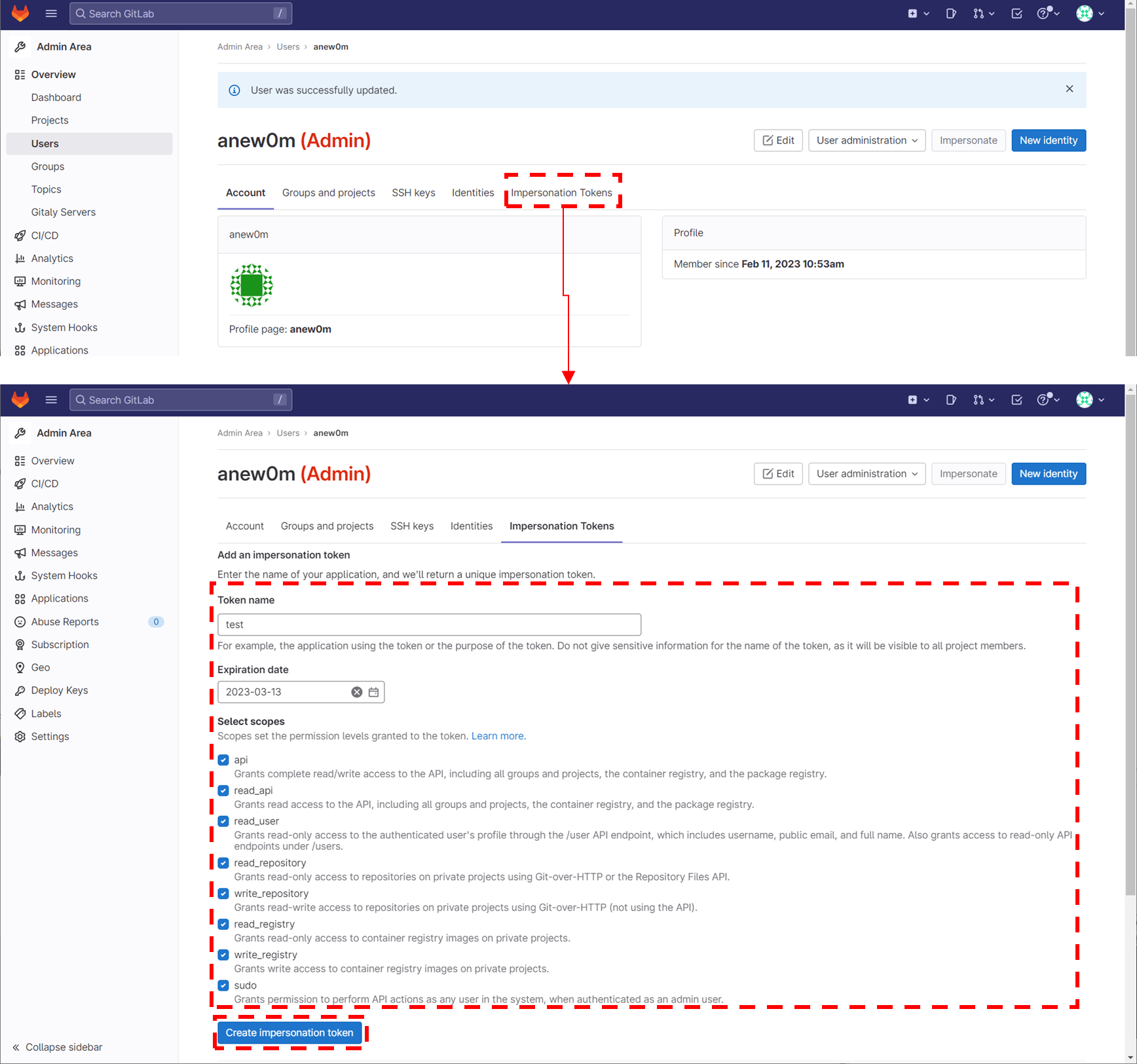Open the Dashboard item under Overview
This screenshot has height=1064, width=1137.
[56, 98]
